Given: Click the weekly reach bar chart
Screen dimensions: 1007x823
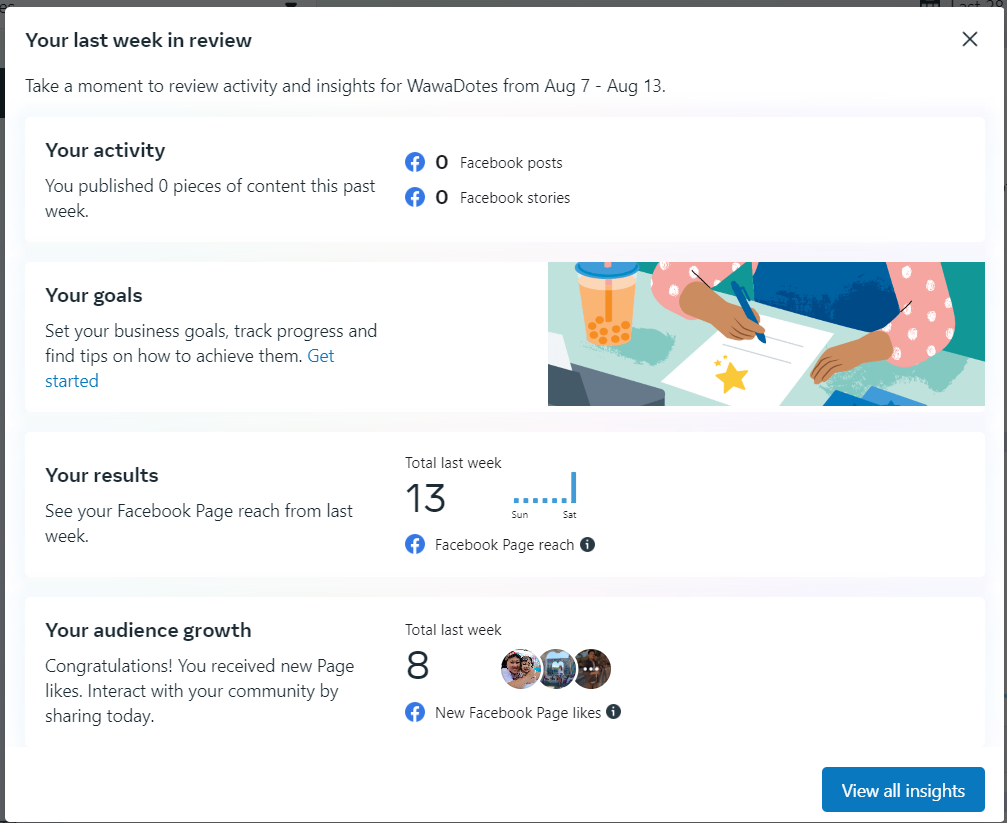Looking at the screenshot, I should (x=544, y=490).
